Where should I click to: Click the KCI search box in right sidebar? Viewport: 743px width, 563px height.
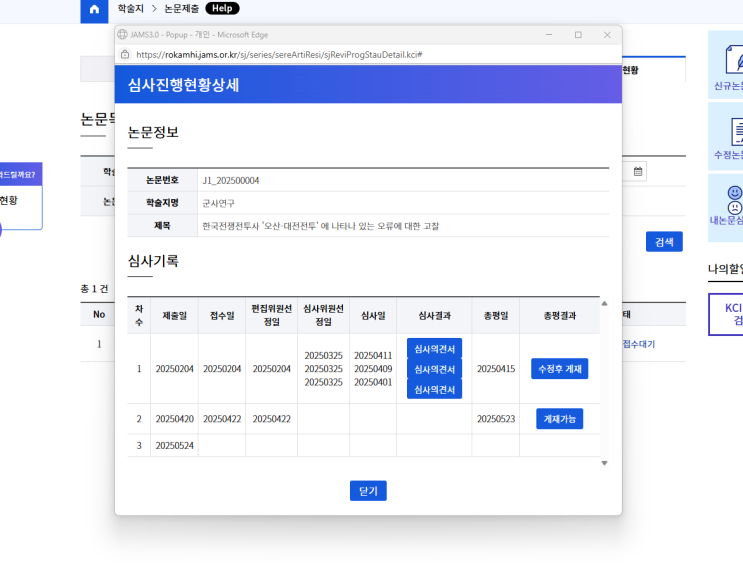click(x=726, y=314)
